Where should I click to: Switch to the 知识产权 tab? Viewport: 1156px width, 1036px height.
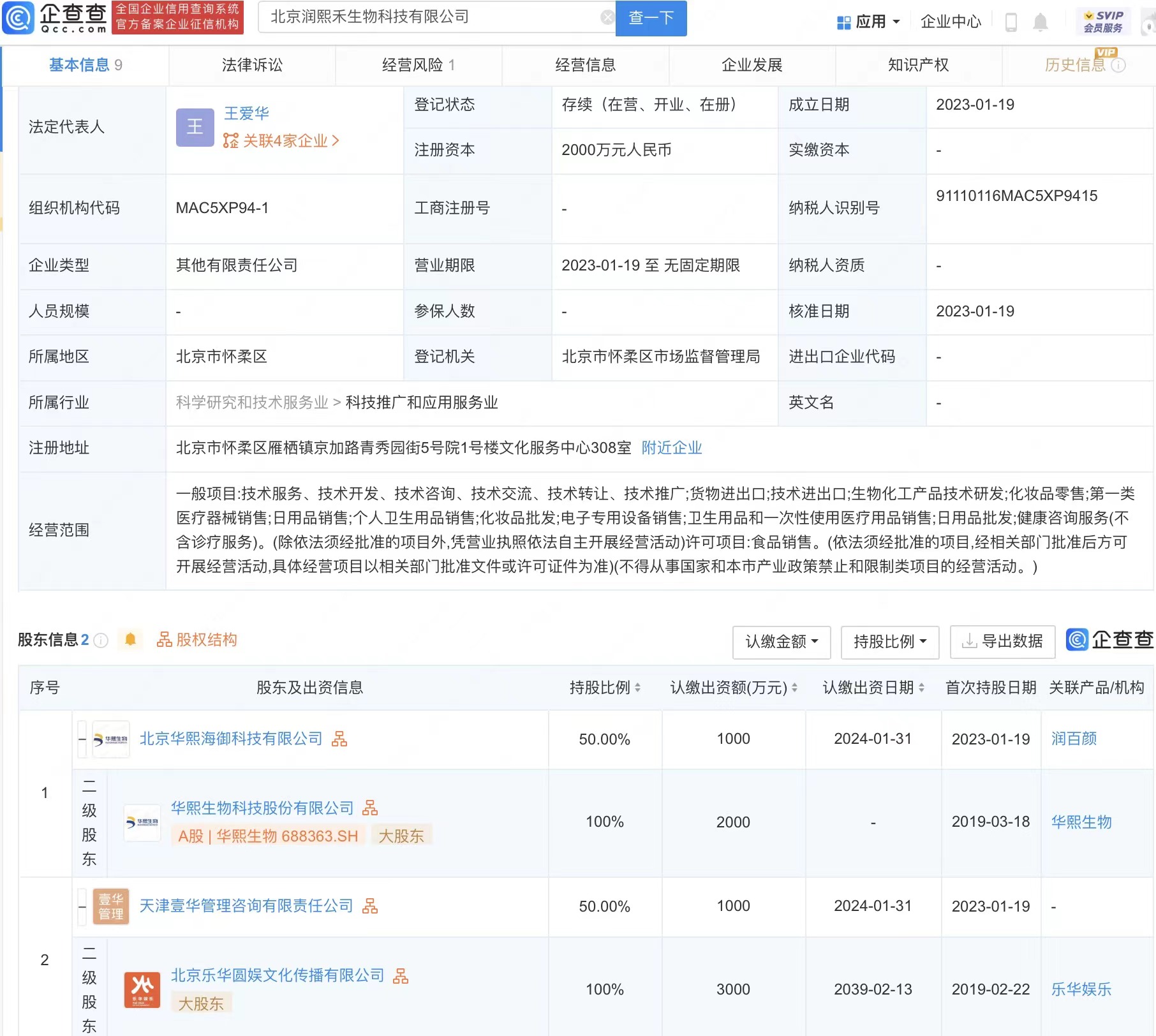[917, 64]
